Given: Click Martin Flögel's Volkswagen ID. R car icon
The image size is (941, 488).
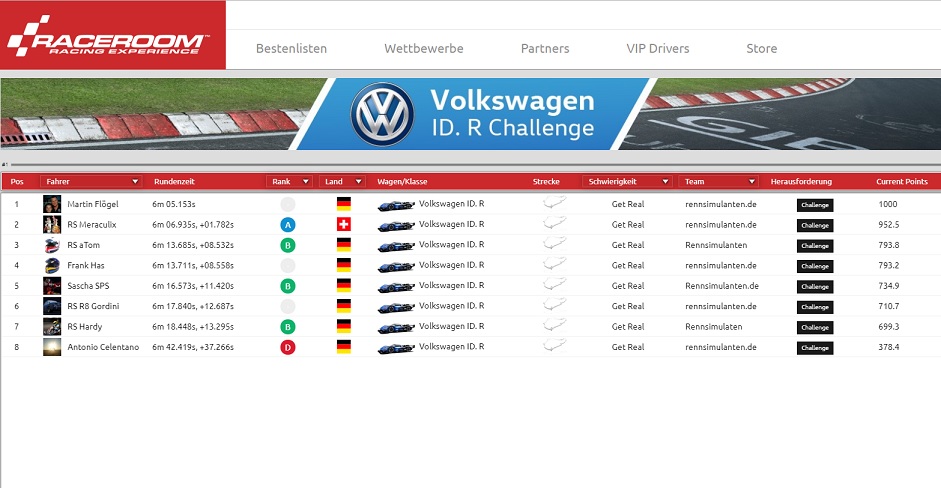Looking at the screenshot, I should 395,205.
